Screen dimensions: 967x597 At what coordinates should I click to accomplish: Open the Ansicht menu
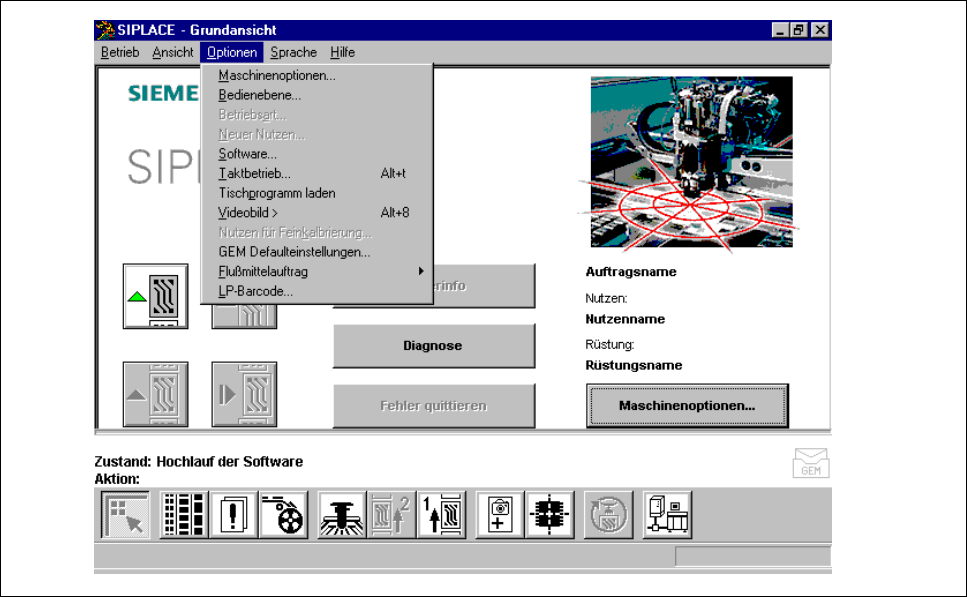(173, 52)
